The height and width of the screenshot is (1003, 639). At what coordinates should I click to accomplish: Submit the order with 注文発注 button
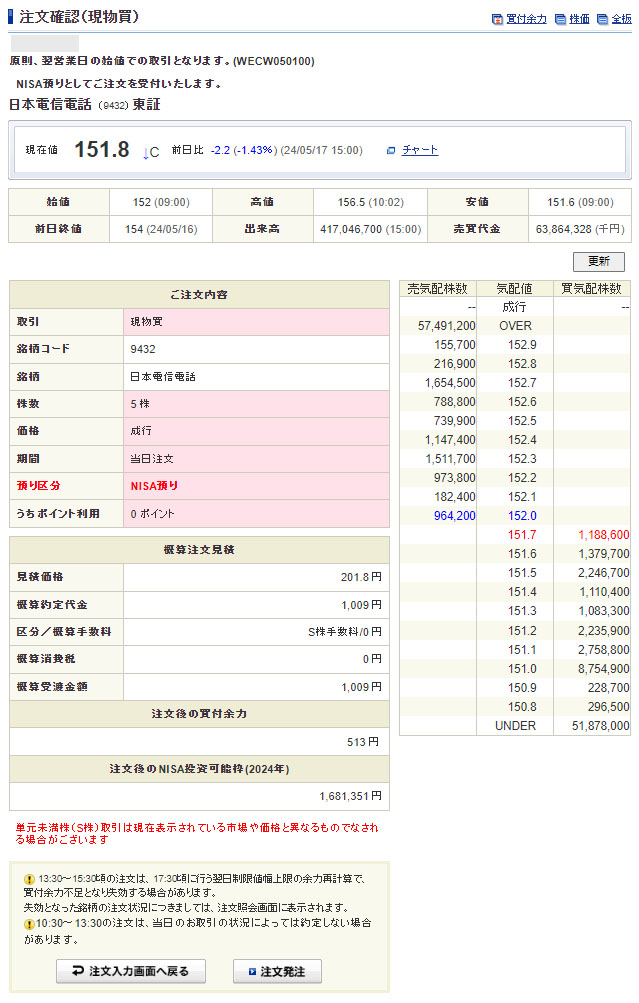click(277, 971)
